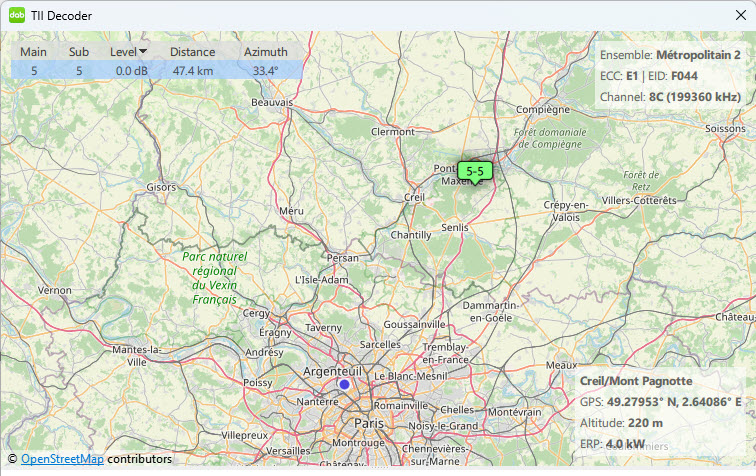
Task: Click the Villers-Cotterêts label on map
Action: [639, 201]
